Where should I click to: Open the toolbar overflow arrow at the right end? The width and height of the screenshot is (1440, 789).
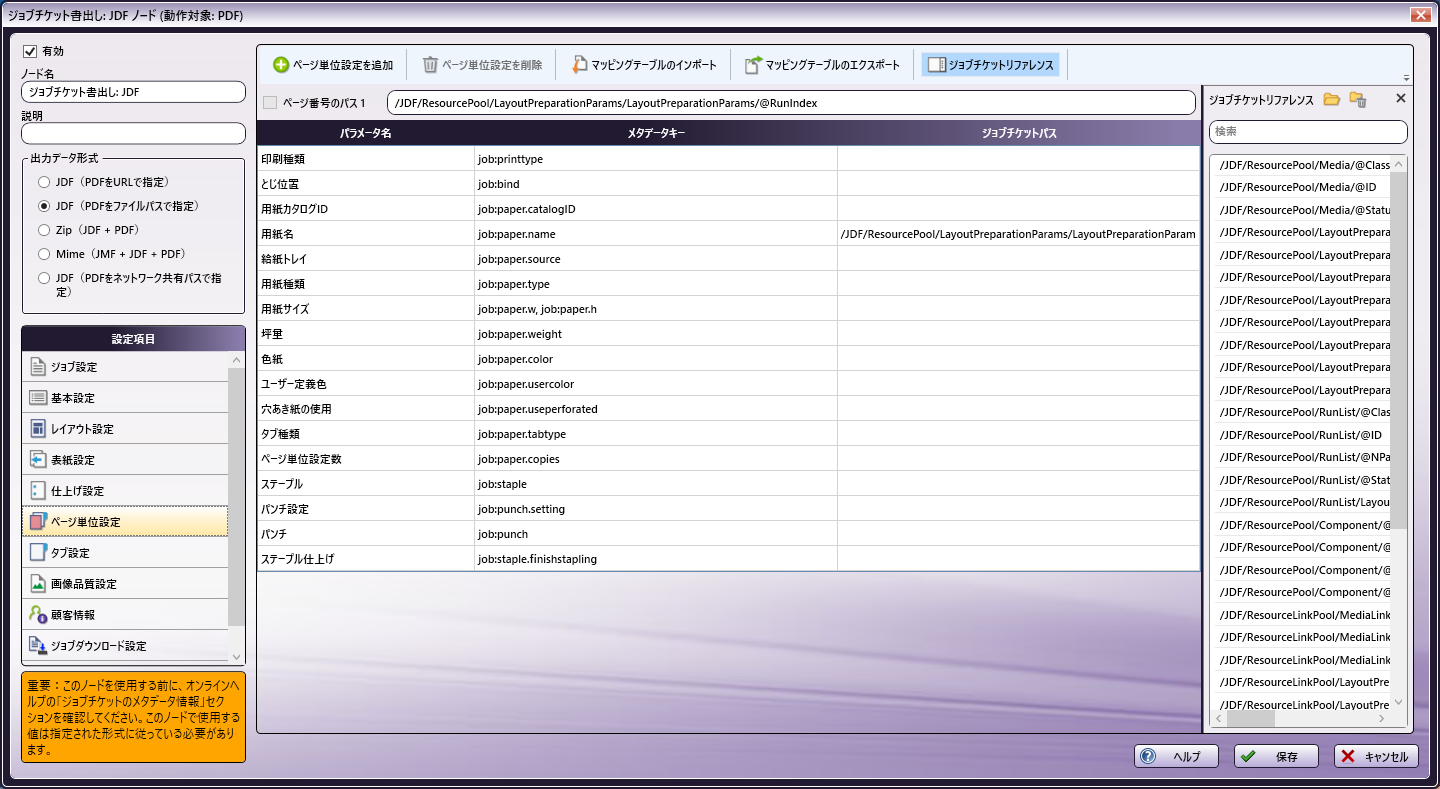1406,78
